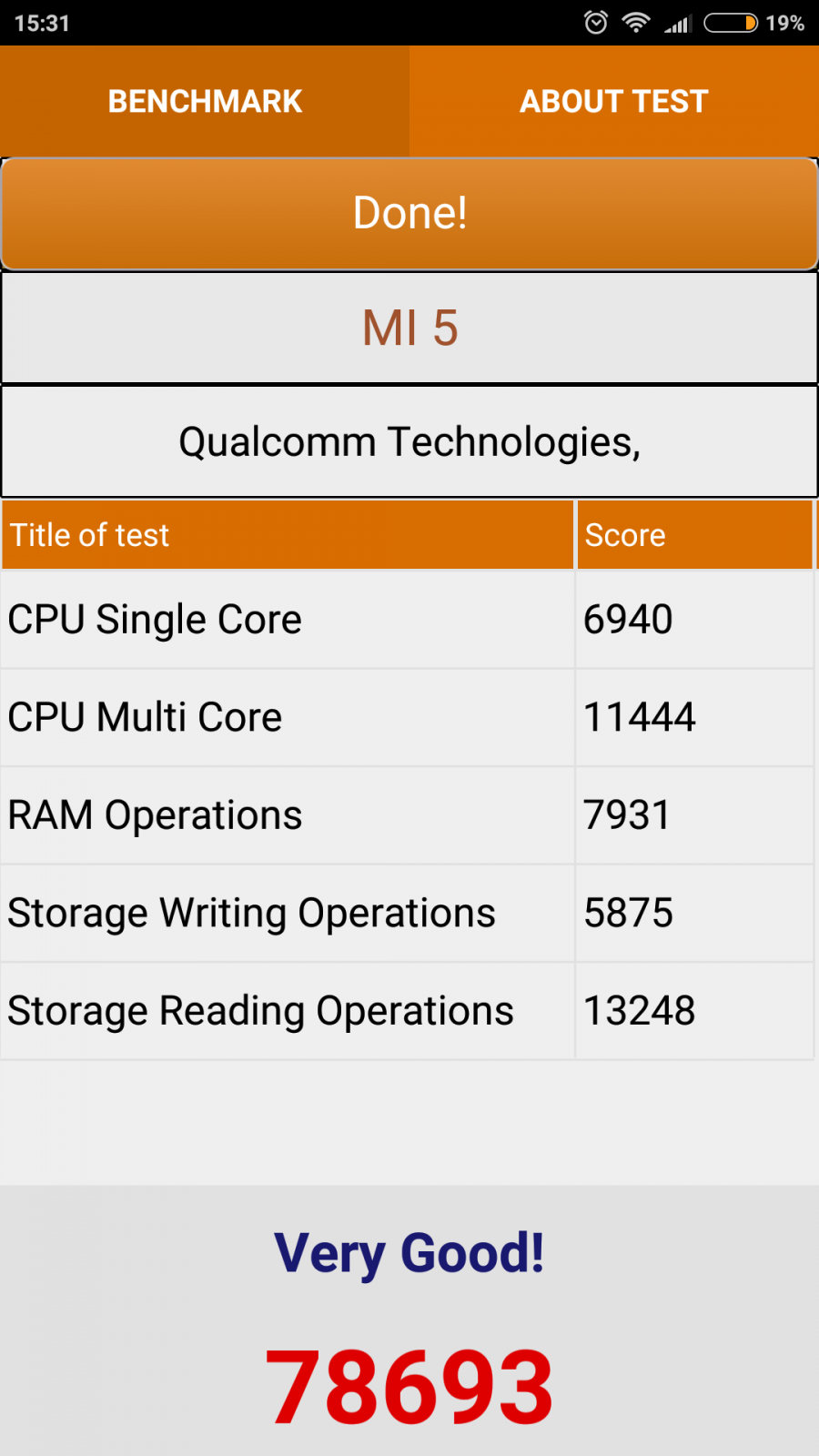Screen dimensions: 819x1456
Task: Tap the 19% battery percentage text
Action: (x=784, y=23)
